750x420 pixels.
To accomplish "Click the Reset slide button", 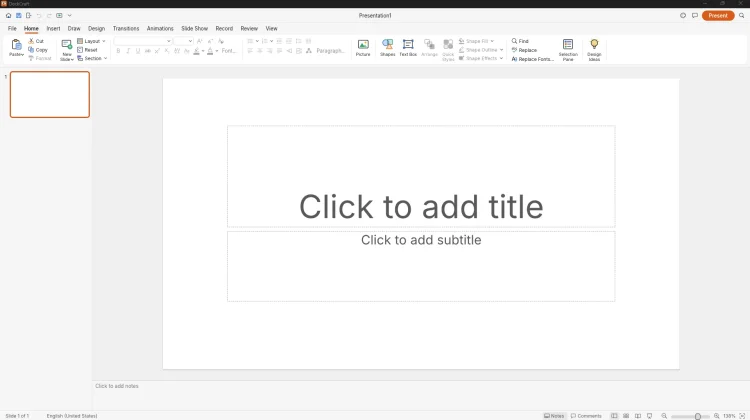I will point(87,50).
